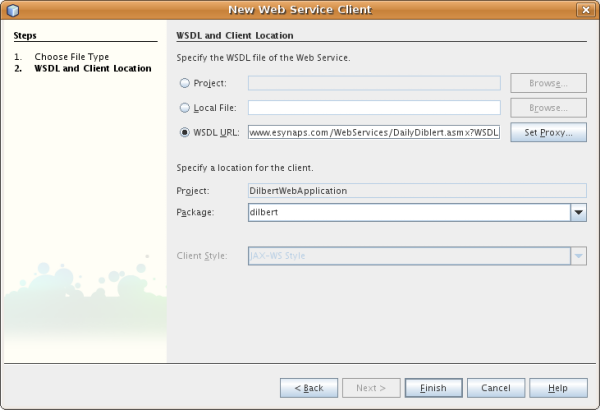Screen dimensions: 600x410
Task: Open Help for this wizard
Action: 558,388
